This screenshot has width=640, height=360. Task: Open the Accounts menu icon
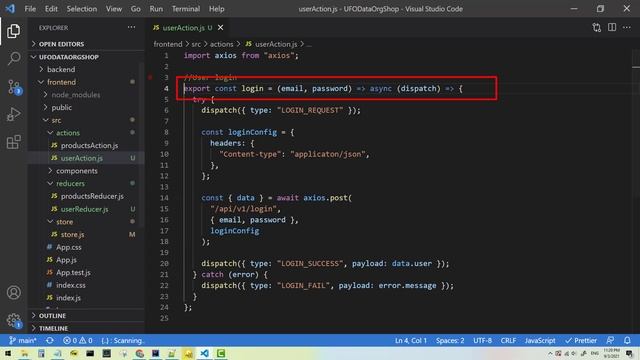pos(13,293)
